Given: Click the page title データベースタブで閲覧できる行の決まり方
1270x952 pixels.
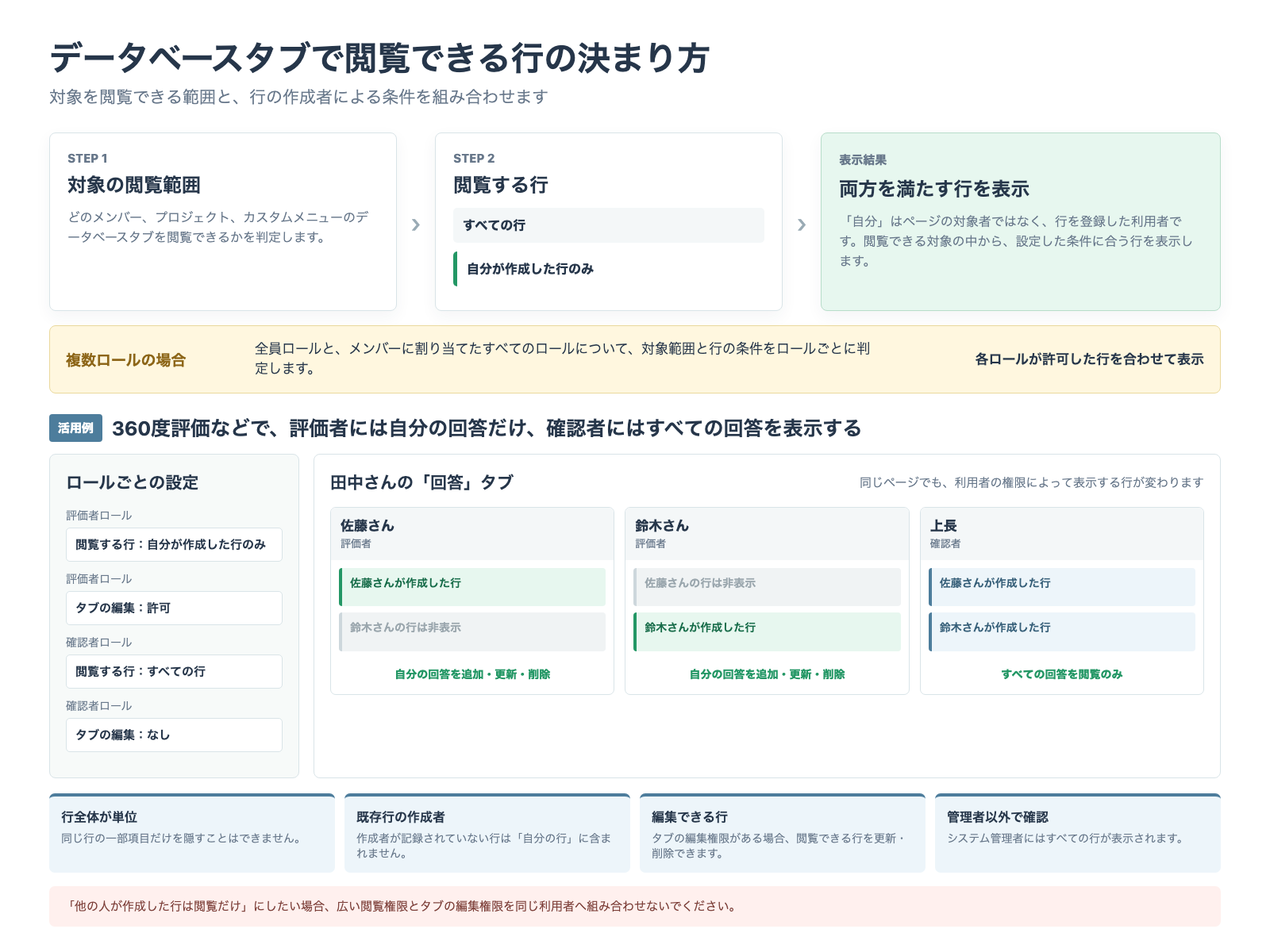Looking at the screenshot, I should point(379,58).
